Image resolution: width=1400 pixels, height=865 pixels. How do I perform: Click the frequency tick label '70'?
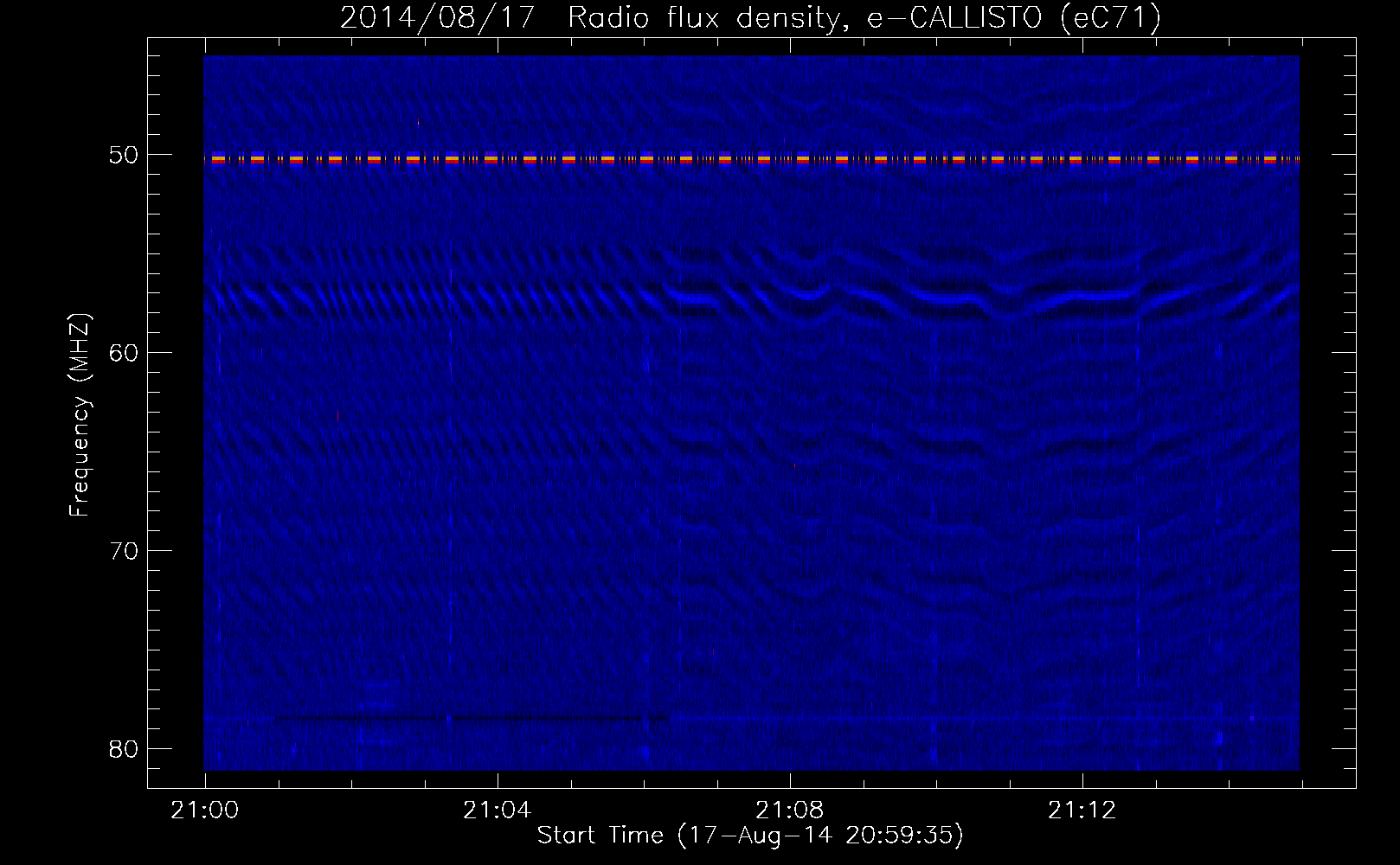pyautogui.click(x=124, y=551)
